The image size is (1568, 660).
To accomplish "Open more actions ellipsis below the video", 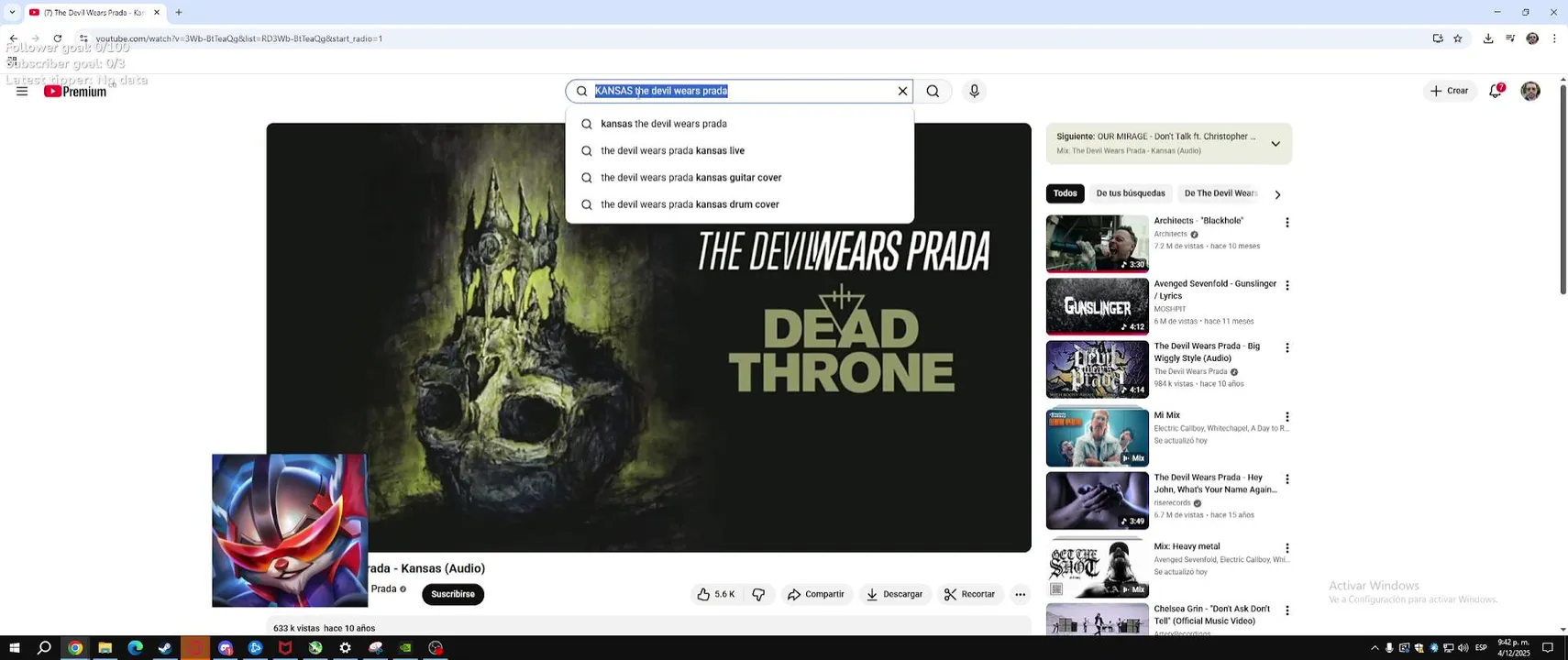I will point(1020,594).
